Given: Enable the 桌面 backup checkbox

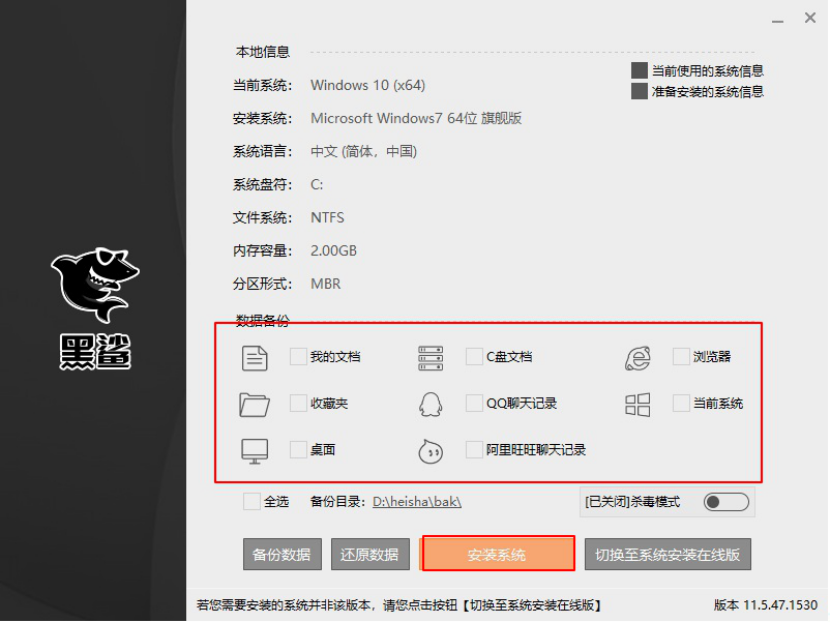Looking at the screenshot, I should tap(298, 450).
